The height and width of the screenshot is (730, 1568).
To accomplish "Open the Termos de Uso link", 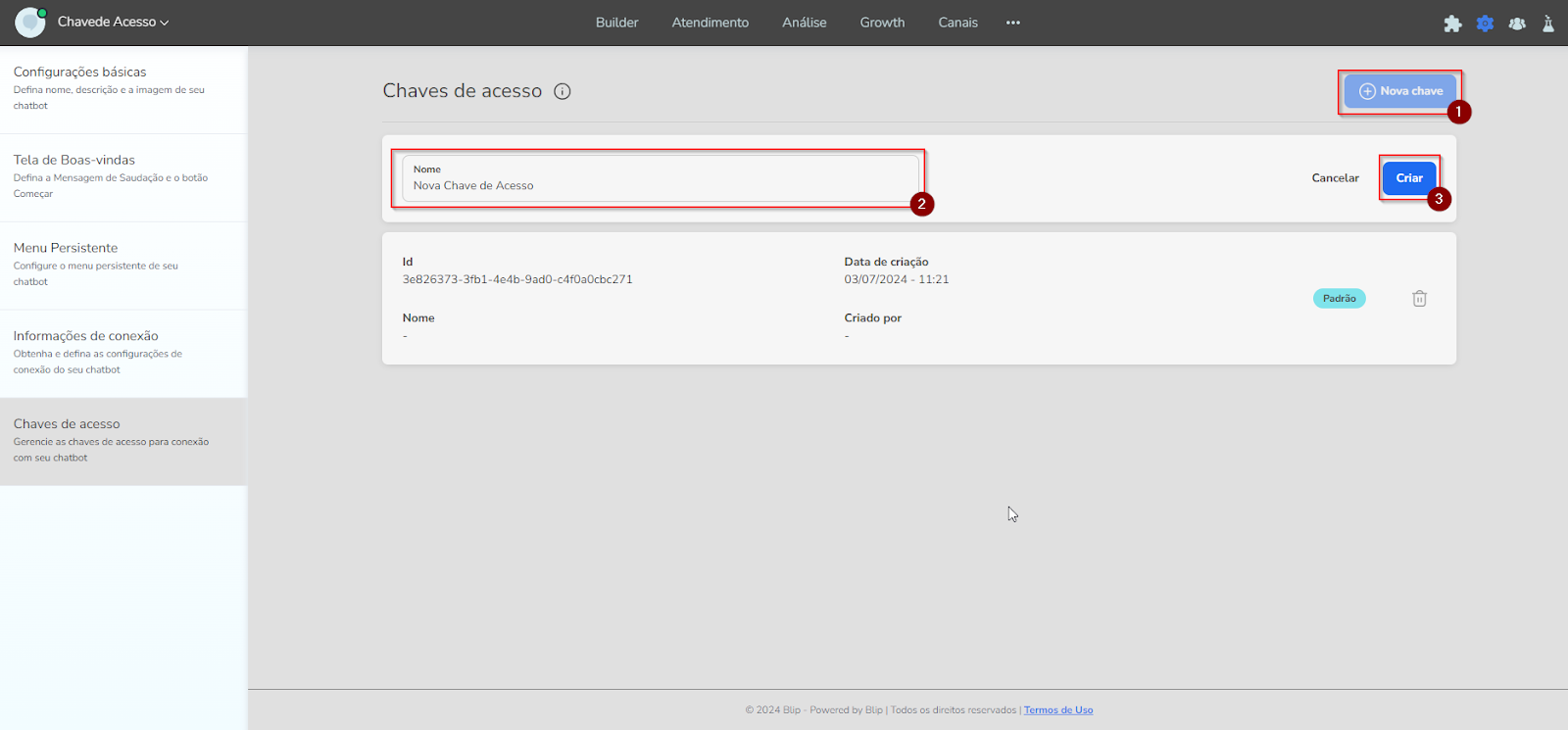I will tap(1058, 710).
